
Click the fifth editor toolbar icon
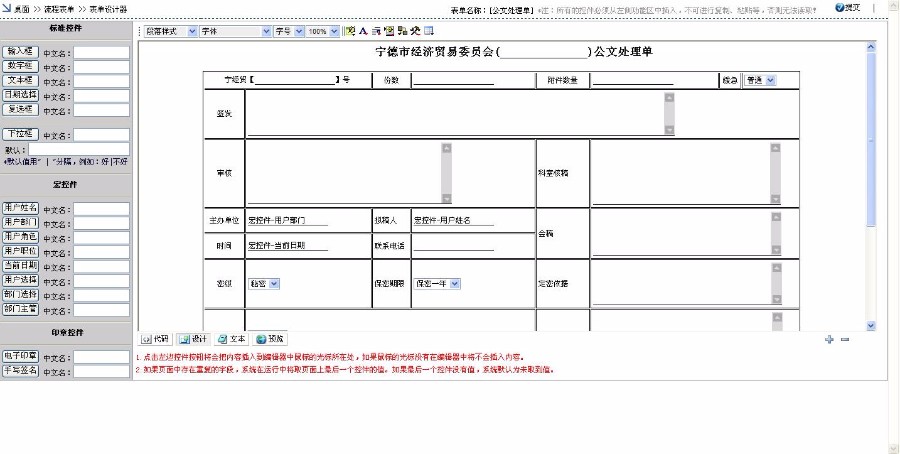[402, 31]
